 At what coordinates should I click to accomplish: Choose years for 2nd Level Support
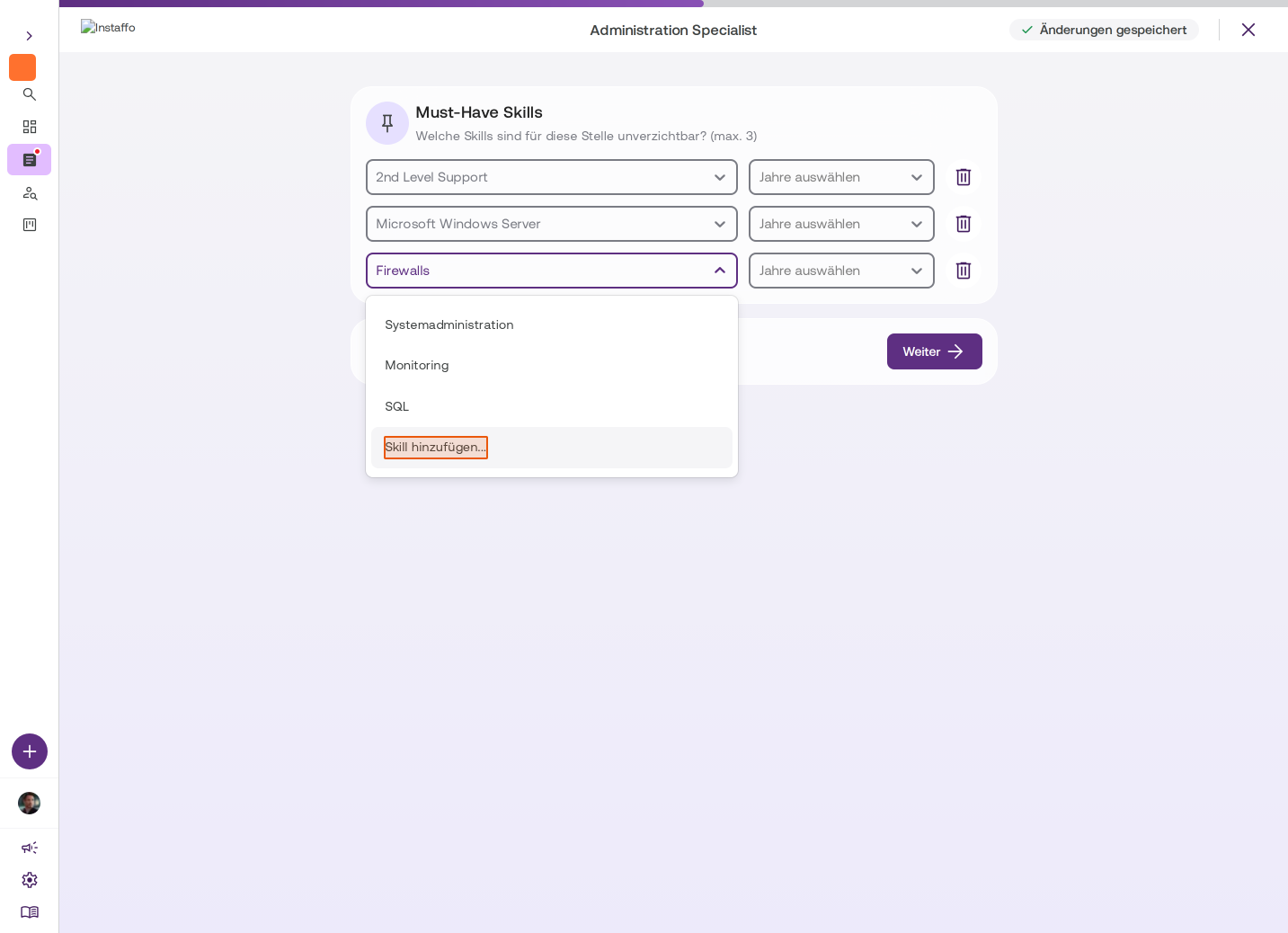(841, 177)
